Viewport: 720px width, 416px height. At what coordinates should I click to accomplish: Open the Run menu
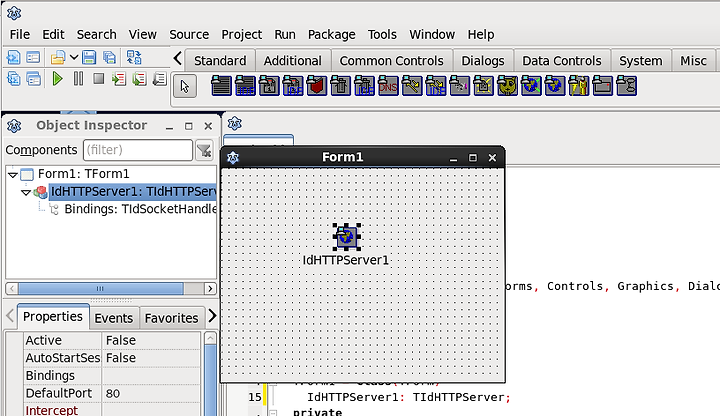285,34
